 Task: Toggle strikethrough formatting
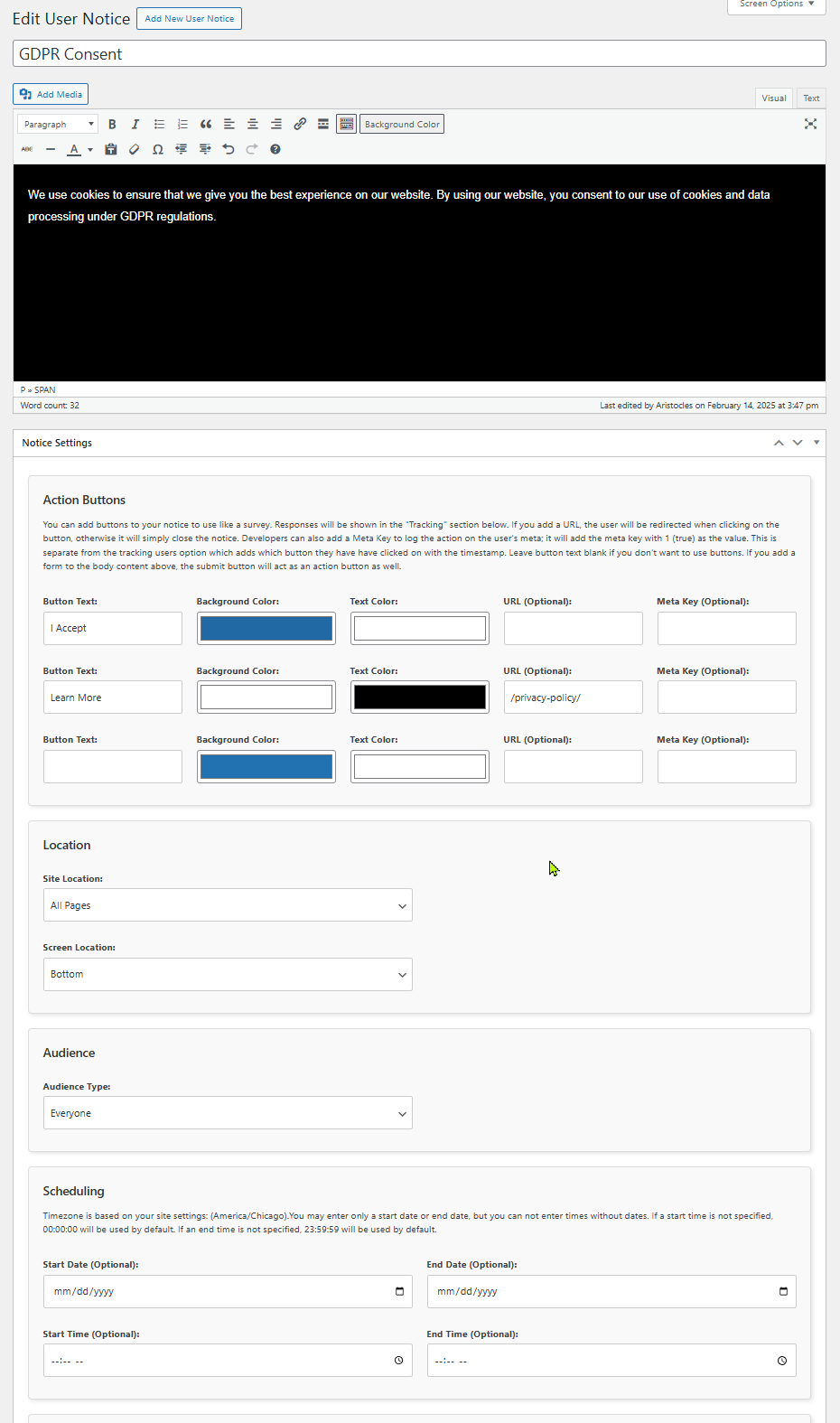(27, 149)
